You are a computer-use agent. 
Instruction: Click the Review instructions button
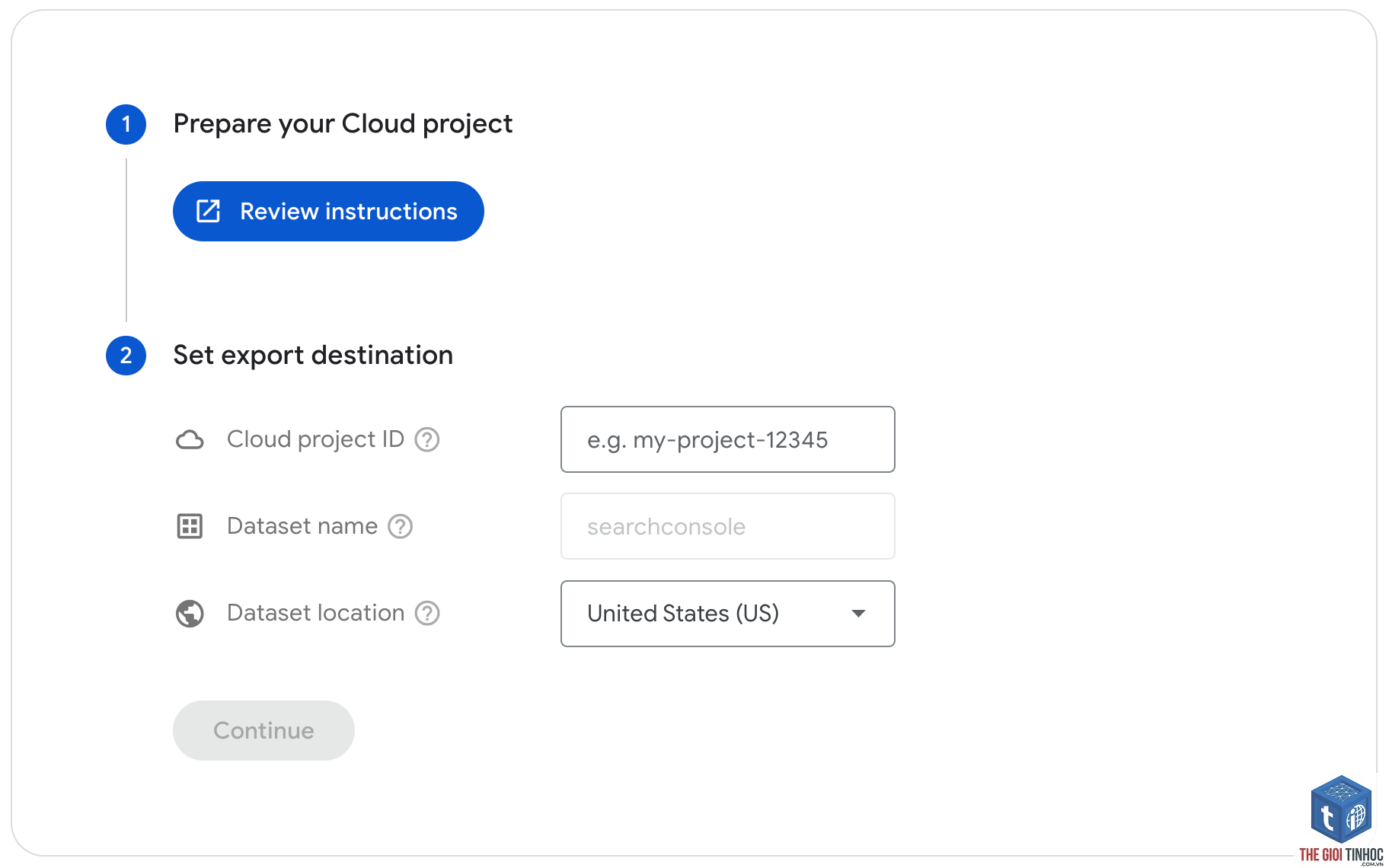pyautogui.click(x=328, y=211)
